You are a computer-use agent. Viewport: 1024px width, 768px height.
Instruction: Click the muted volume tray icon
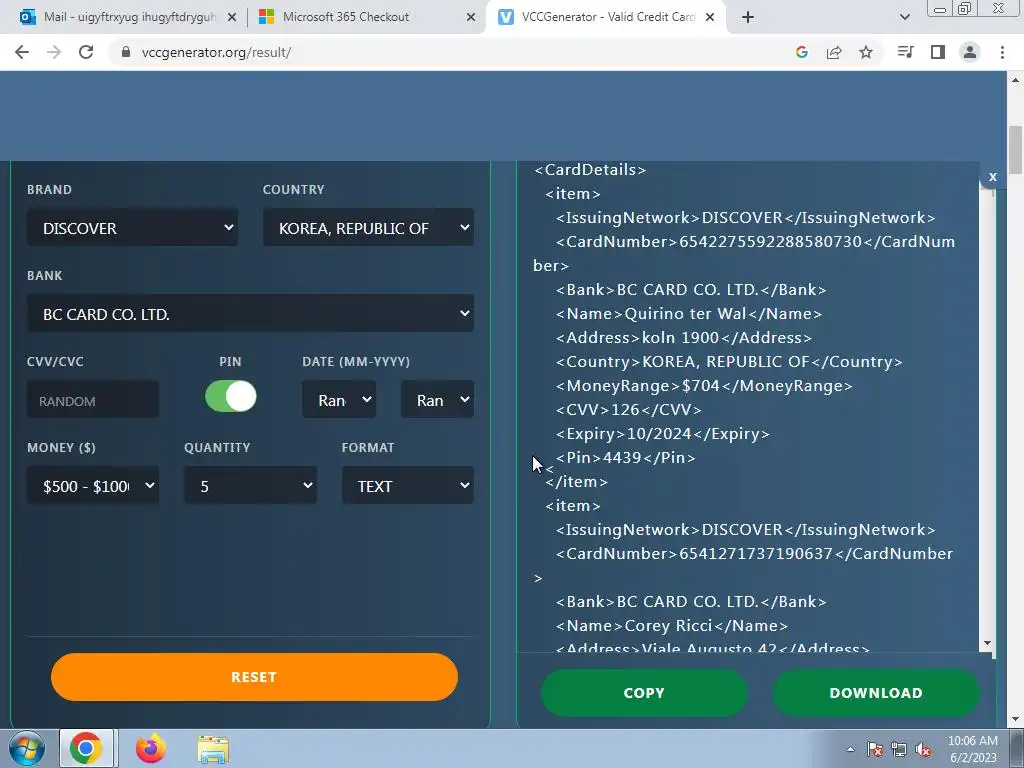point(923,749)
